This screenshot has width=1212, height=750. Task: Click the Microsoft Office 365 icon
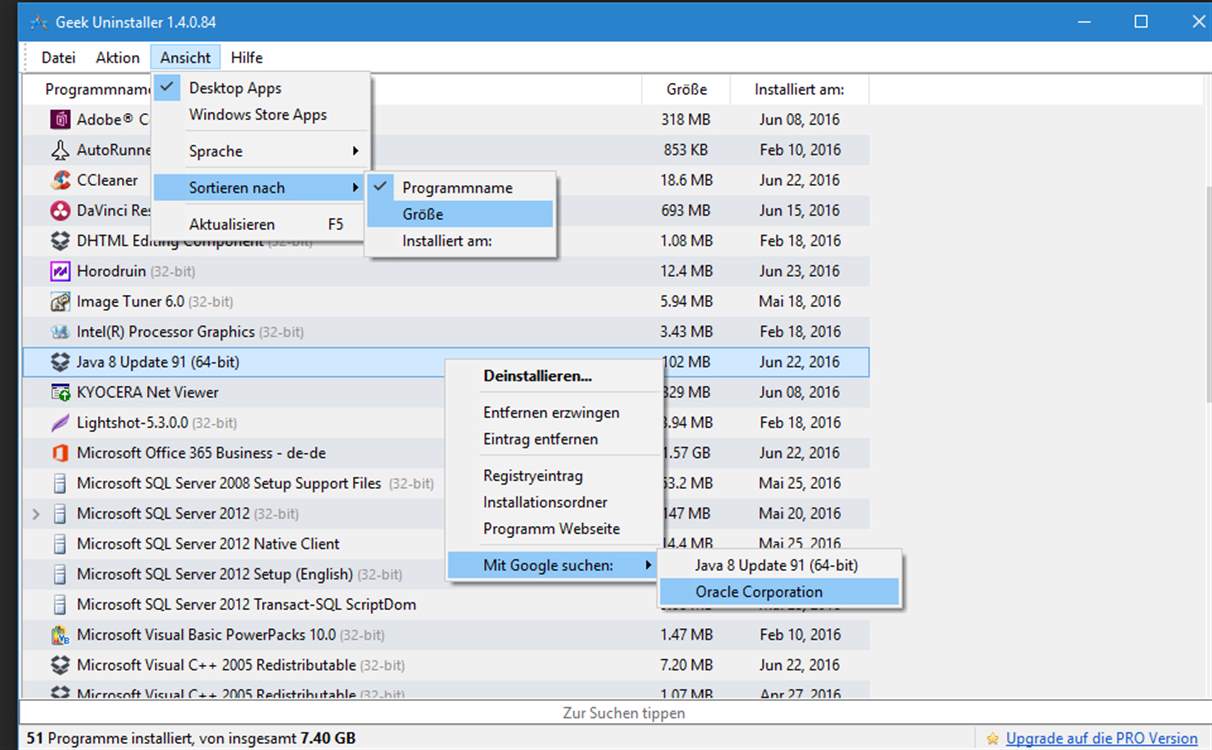pyautogui.click(x=60, y=453)
